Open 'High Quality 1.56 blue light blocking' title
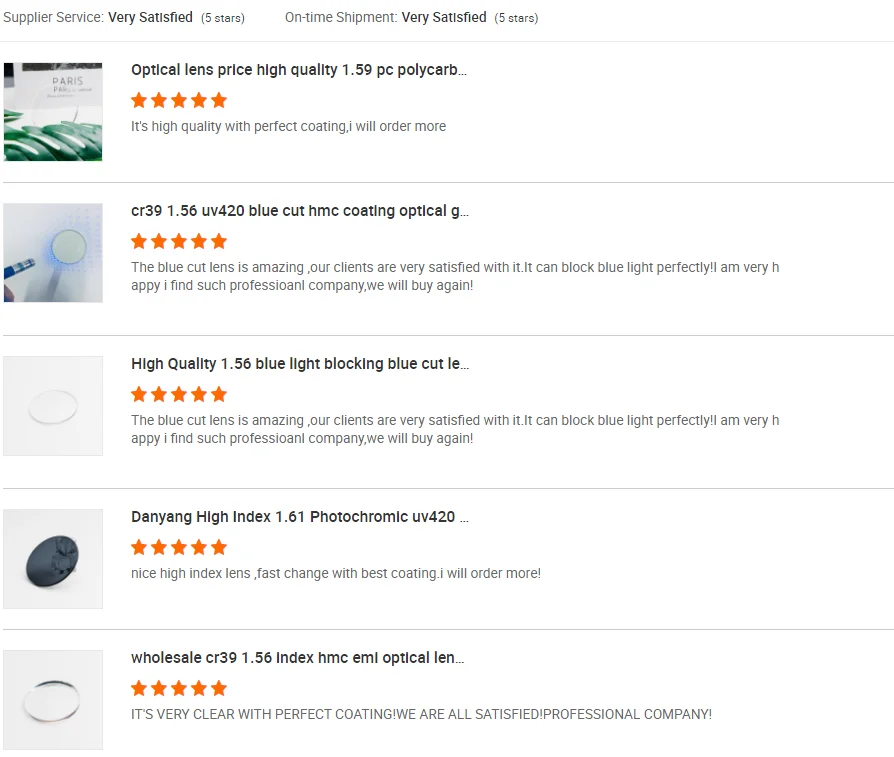The image size is (894, 757). tap(300, 364)
